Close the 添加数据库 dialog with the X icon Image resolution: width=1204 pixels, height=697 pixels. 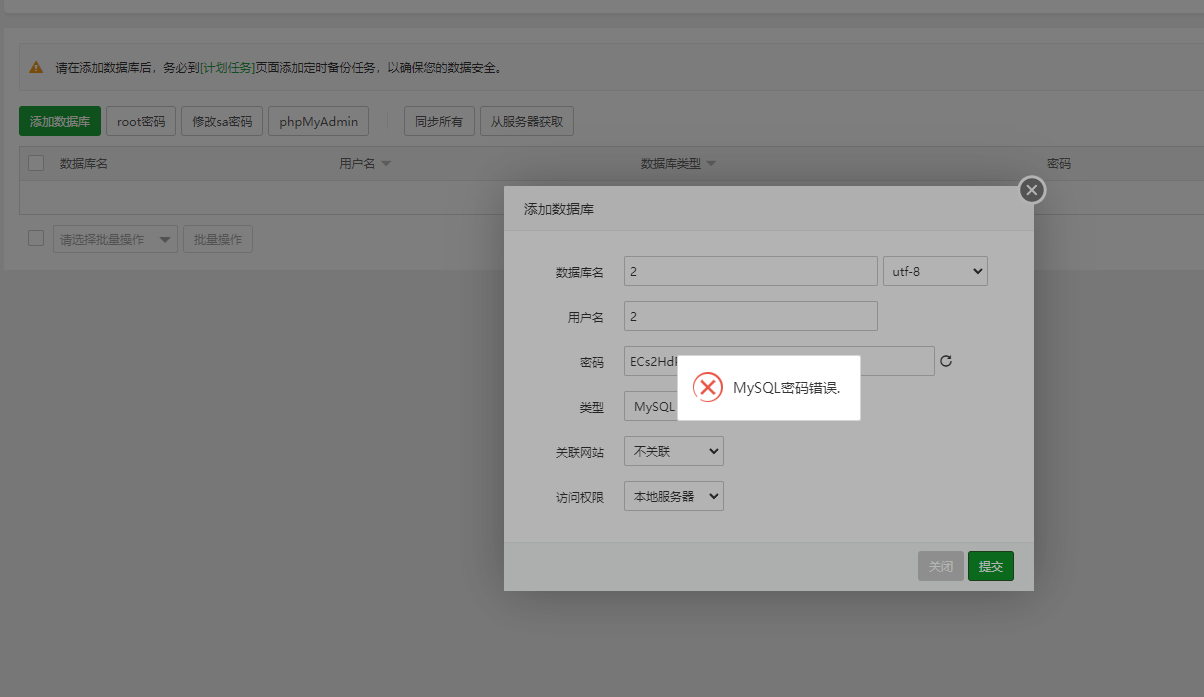click(x=1032, y=190)
